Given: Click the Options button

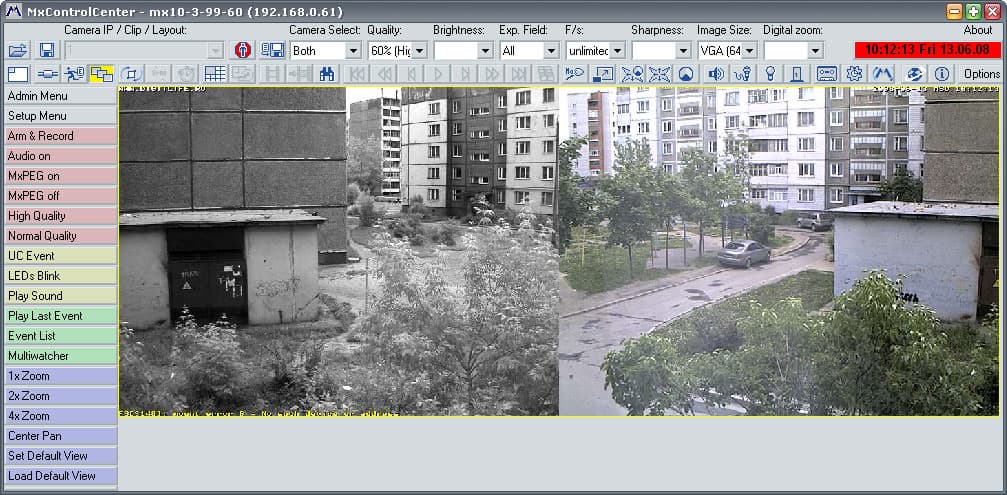Looking at the screenshot, I should point(981,74).
